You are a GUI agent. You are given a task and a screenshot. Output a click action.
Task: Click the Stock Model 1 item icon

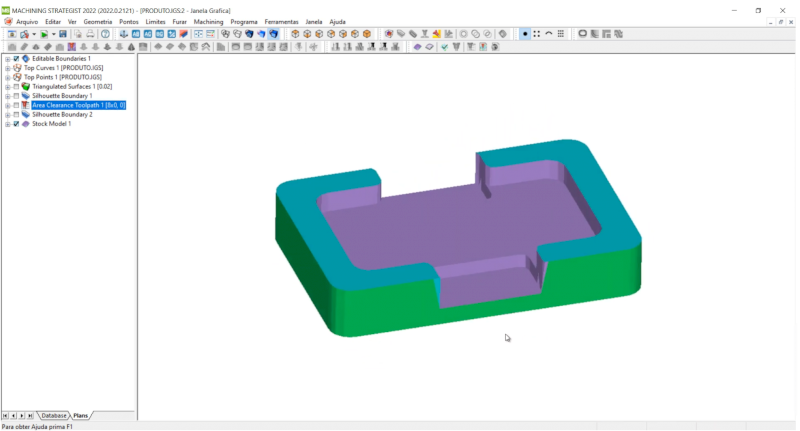click(x=26, y=124)
